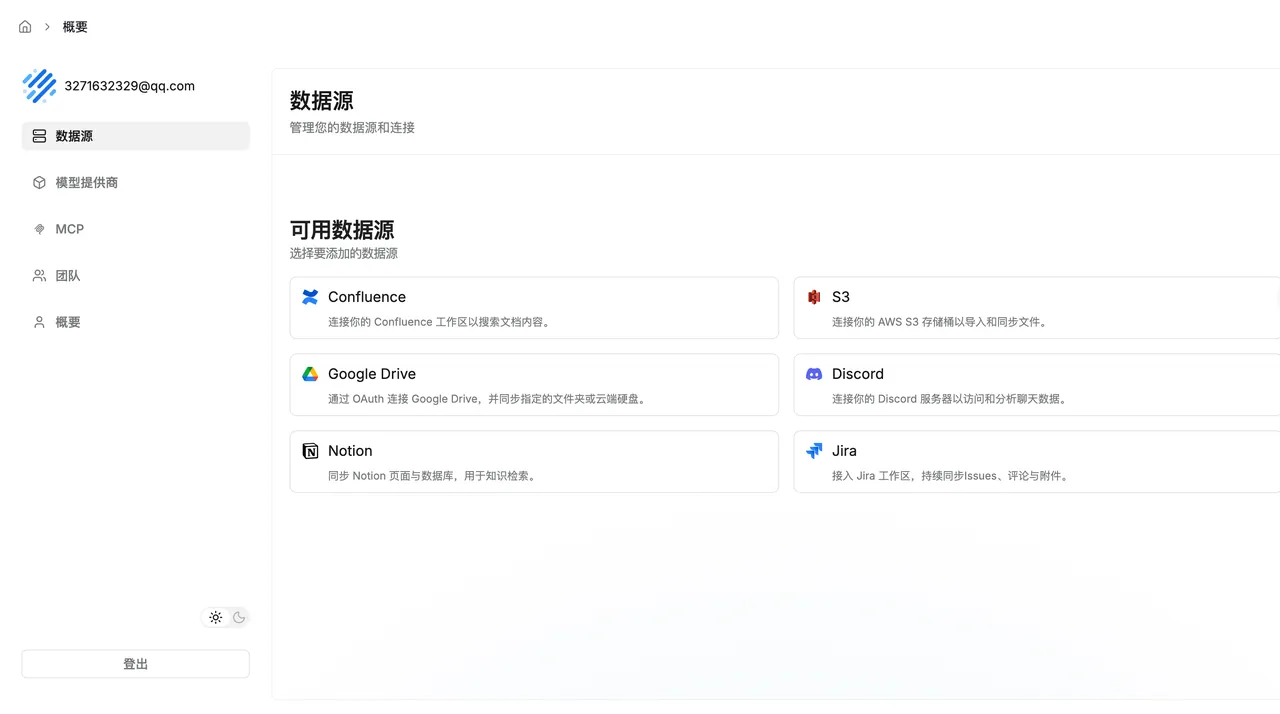Click the 选择要添加的数据源 hint text
The image size is (1280, 714).
point(344,254)
